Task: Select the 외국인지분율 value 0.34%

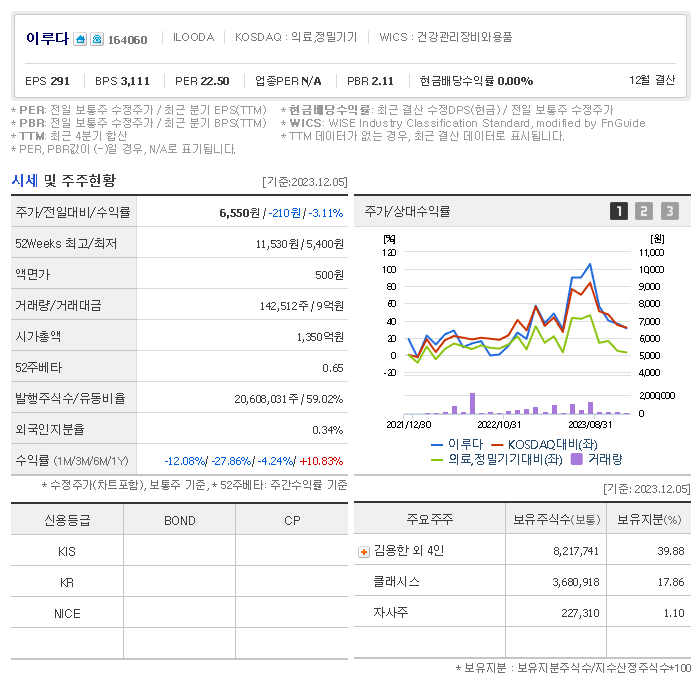Action: tap(327, 430)
